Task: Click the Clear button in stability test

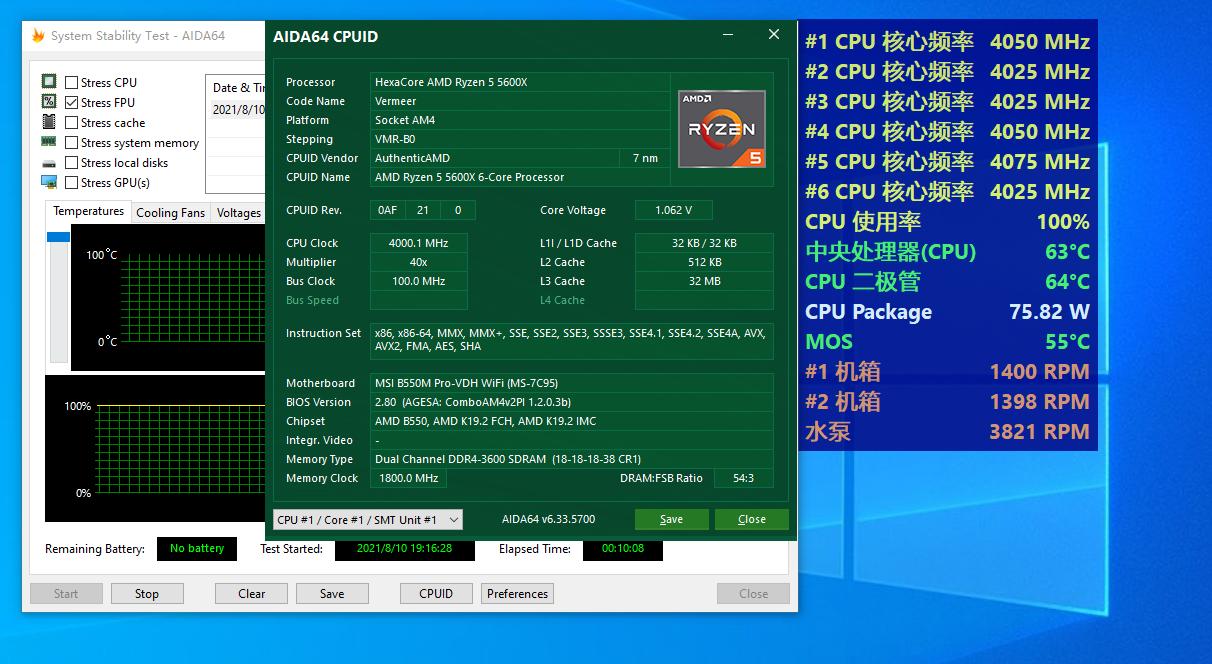Action: (x=252, y=593)
